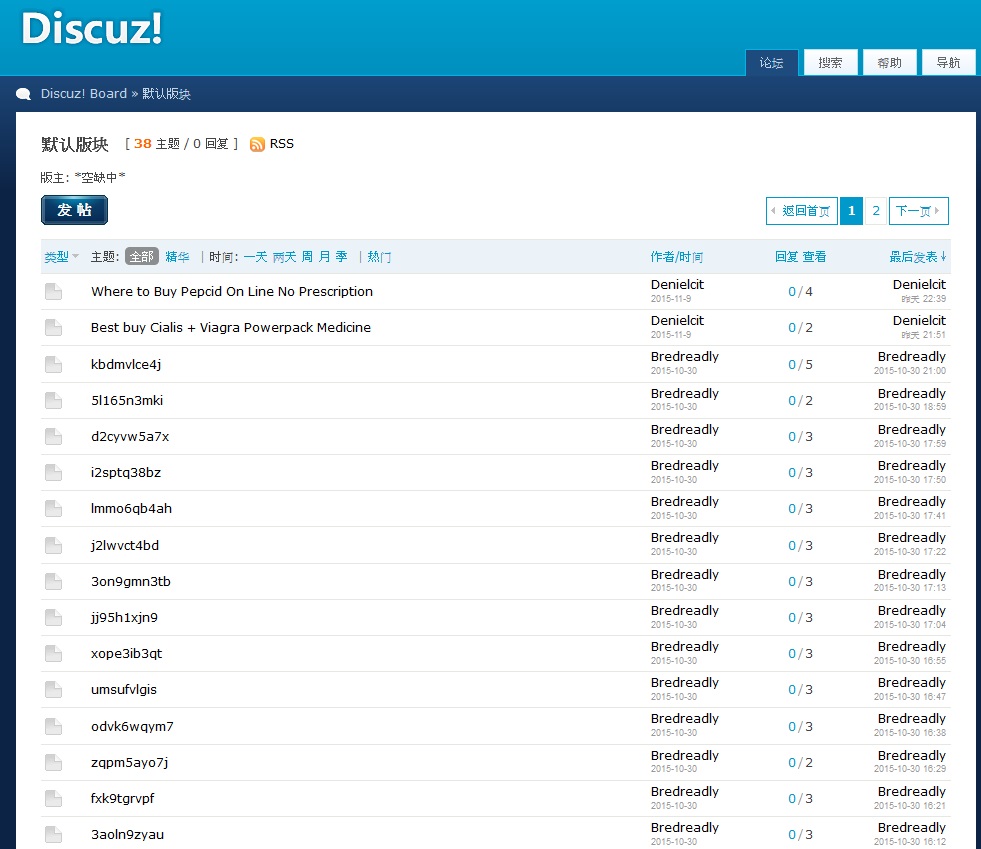This screenshot has width=981, height=849.
Task: Expand the 类型 type dropdown
Action: pyautogui.click(x=61, y=257)
